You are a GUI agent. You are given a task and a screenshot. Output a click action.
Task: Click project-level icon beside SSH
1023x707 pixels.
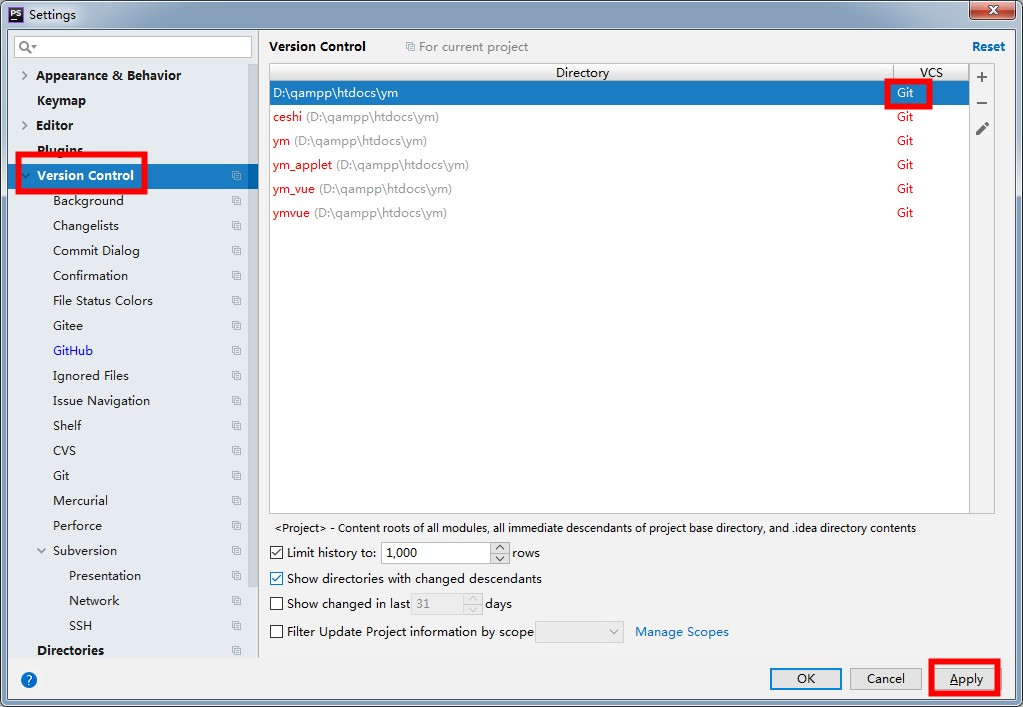click(x=236, y=625)
